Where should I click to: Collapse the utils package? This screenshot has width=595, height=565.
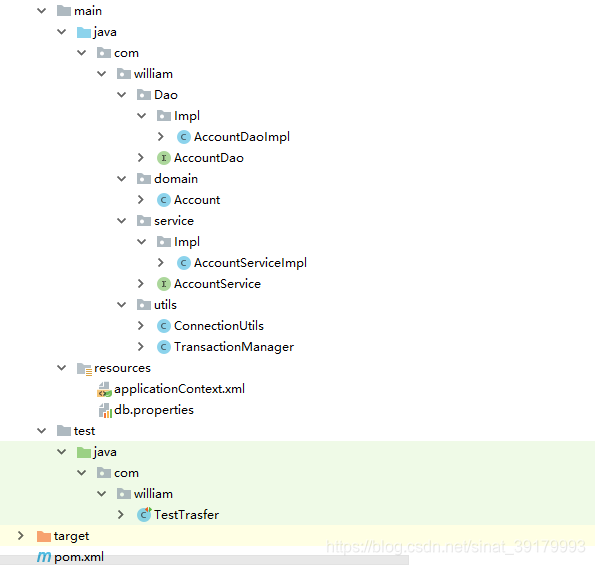pyautogui.click(x=121, y=305)
